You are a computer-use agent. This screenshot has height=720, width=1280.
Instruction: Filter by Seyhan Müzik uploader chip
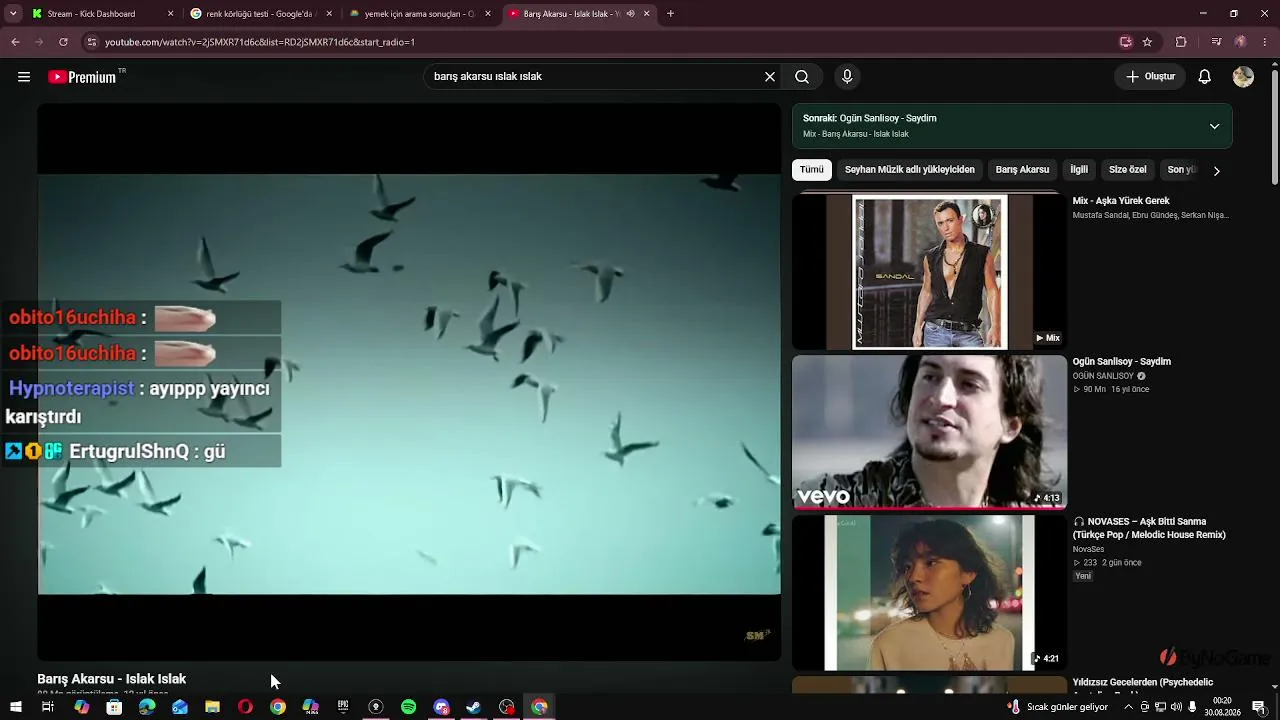point(910,170)
